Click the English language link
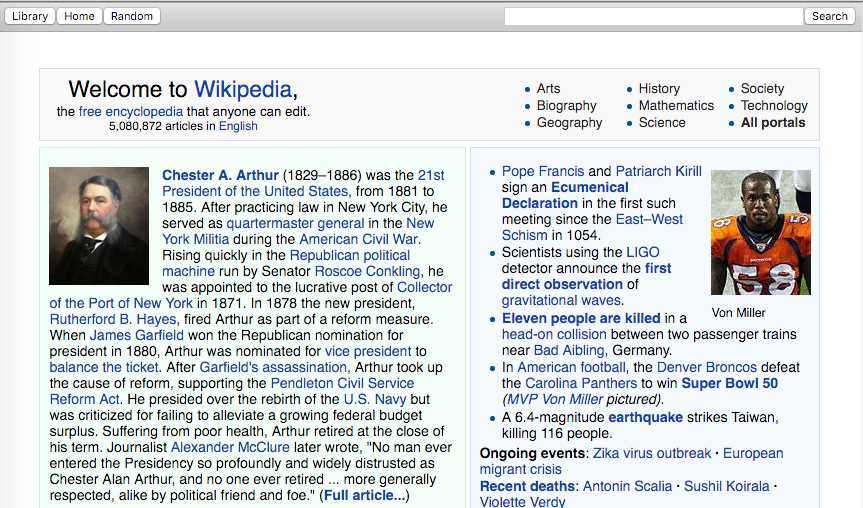863x508 pixels. point(238,126)
